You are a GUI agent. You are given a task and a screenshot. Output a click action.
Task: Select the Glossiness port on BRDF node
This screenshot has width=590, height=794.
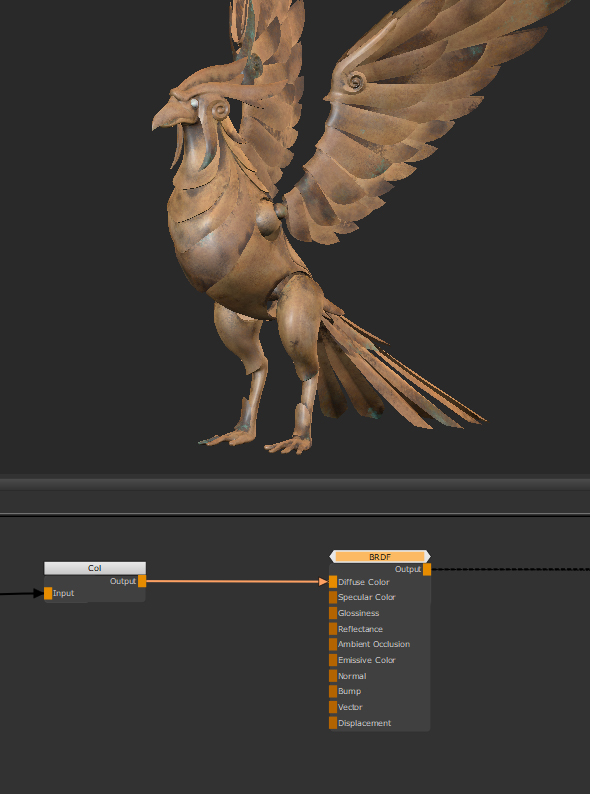[333, 613]
